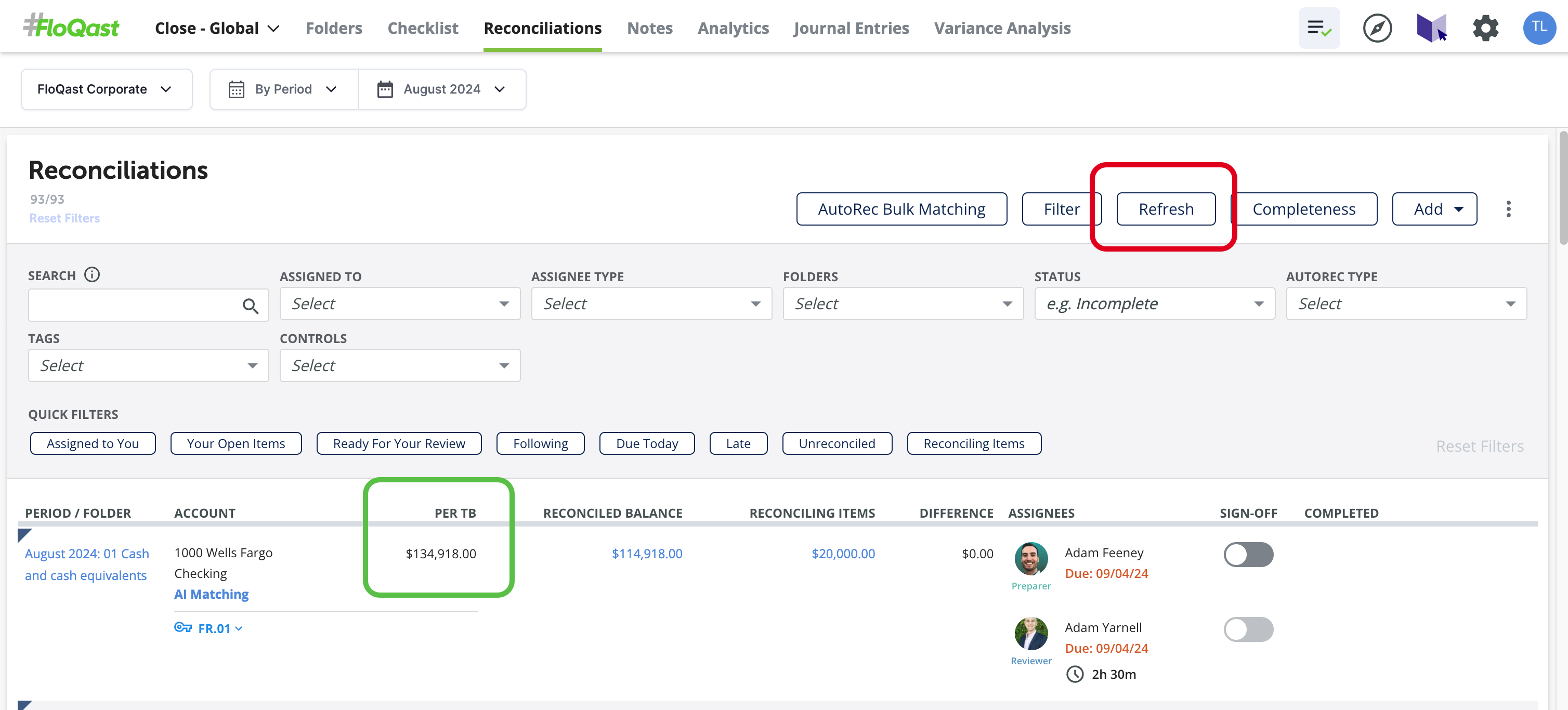Image resolution: width=1568 pixels, height=710 pixels.
Task: Go to the Journal Entries tab
Action: point(851,28)
